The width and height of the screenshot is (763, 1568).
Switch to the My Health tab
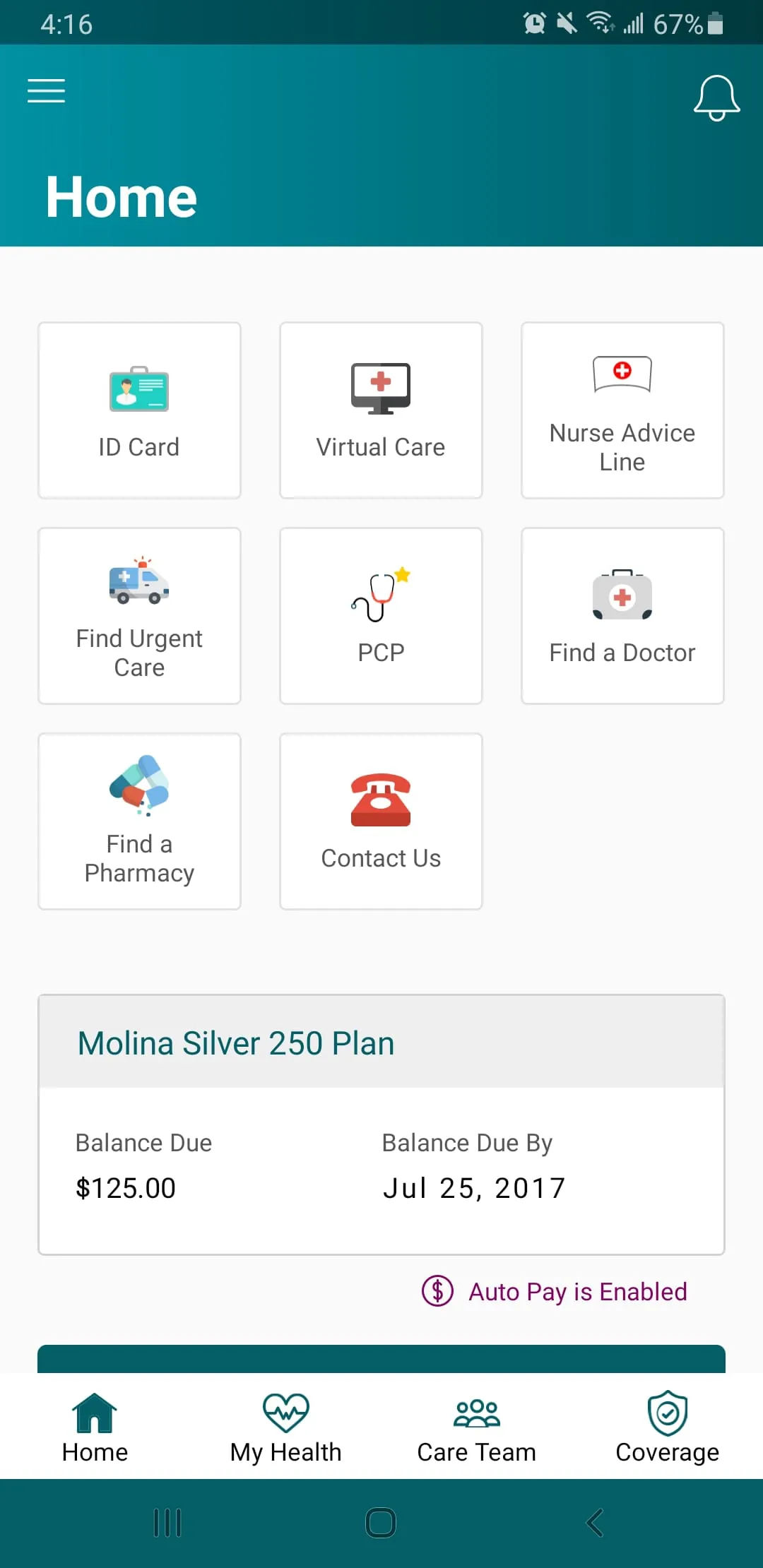pos(285,1427)
